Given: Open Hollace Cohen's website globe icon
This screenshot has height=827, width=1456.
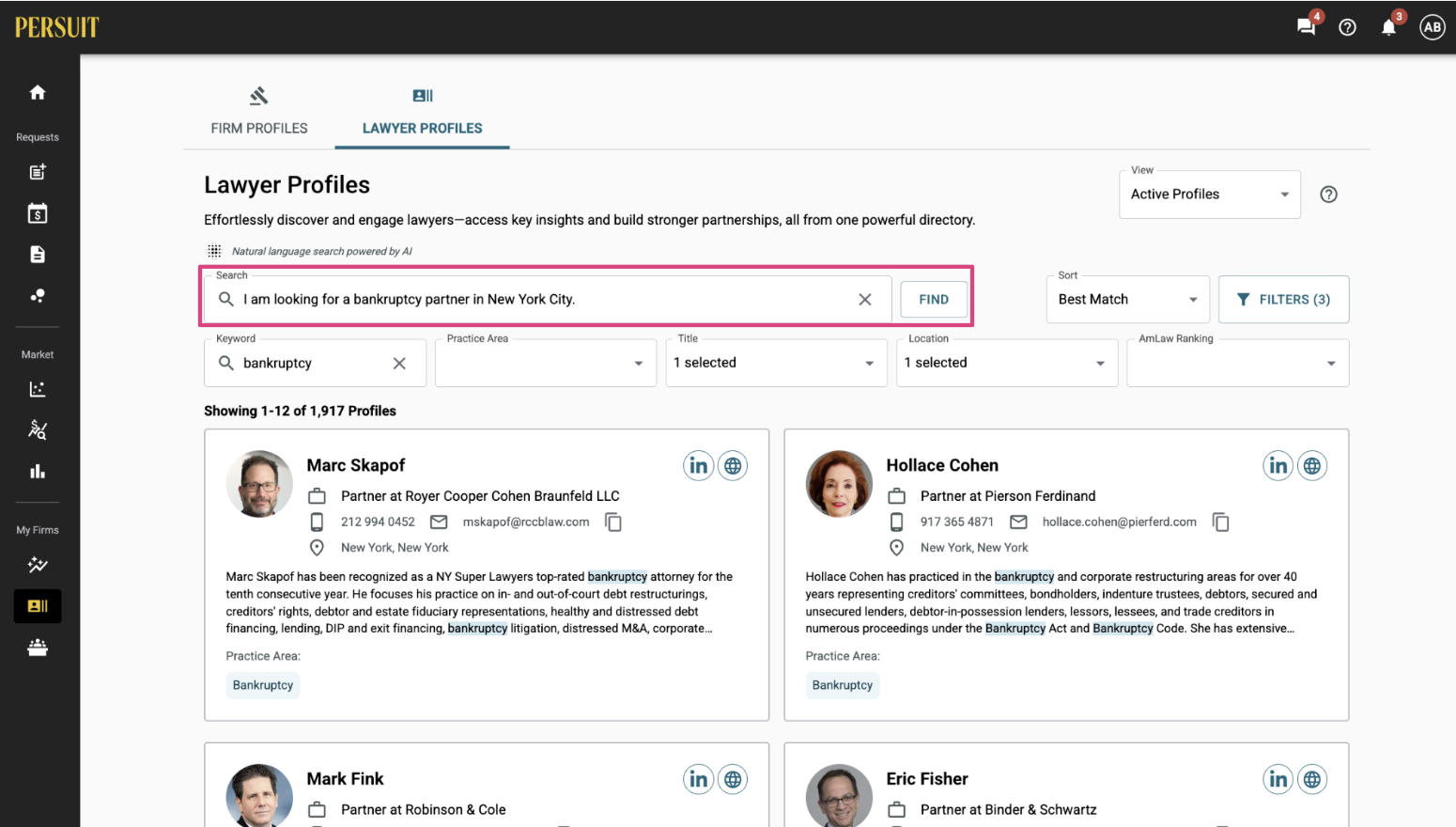Looking at the screenshot, I should pyautogui.click(x=1312, y=465).
